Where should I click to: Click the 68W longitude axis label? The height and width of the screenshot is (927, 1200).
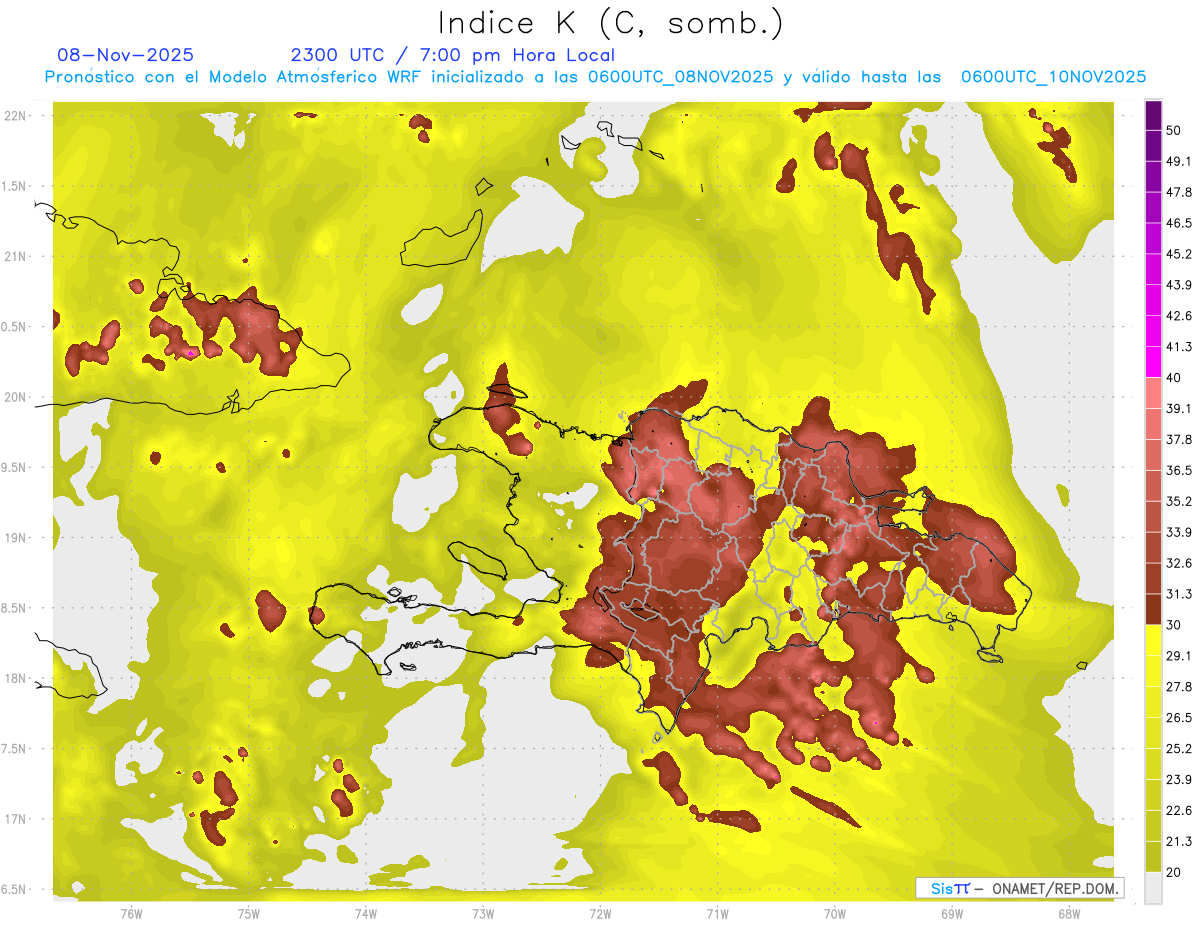1069,914
